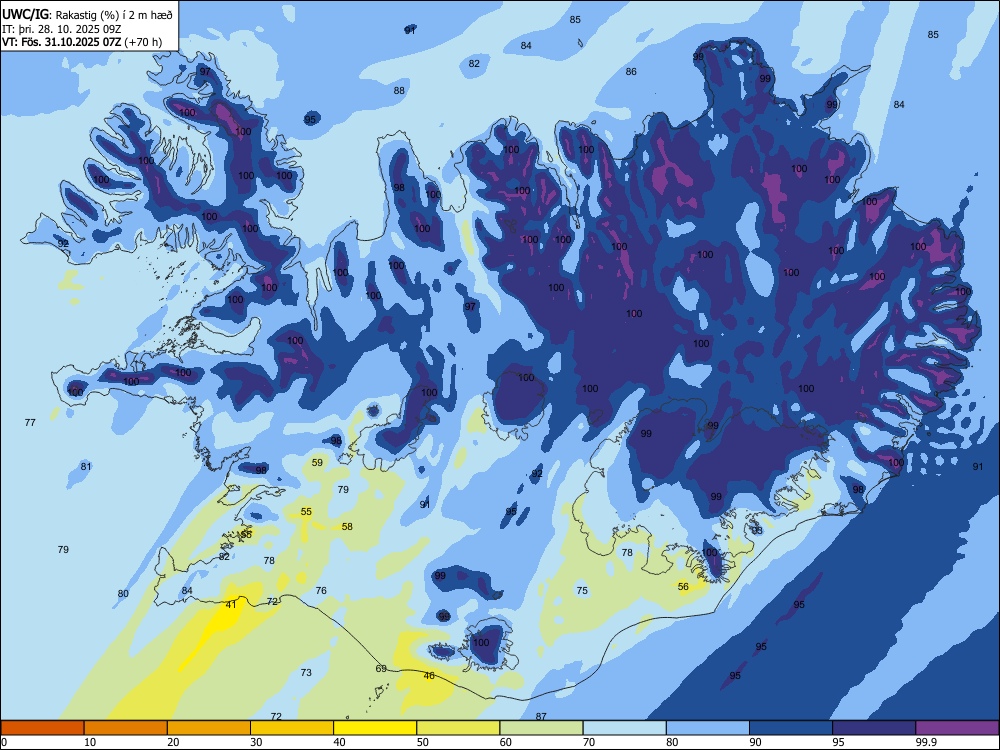The height and width of the screenshot is (750, 1000).
Task: Click the 10–20 % orange legend swatch
Action: tap(126, 728)
